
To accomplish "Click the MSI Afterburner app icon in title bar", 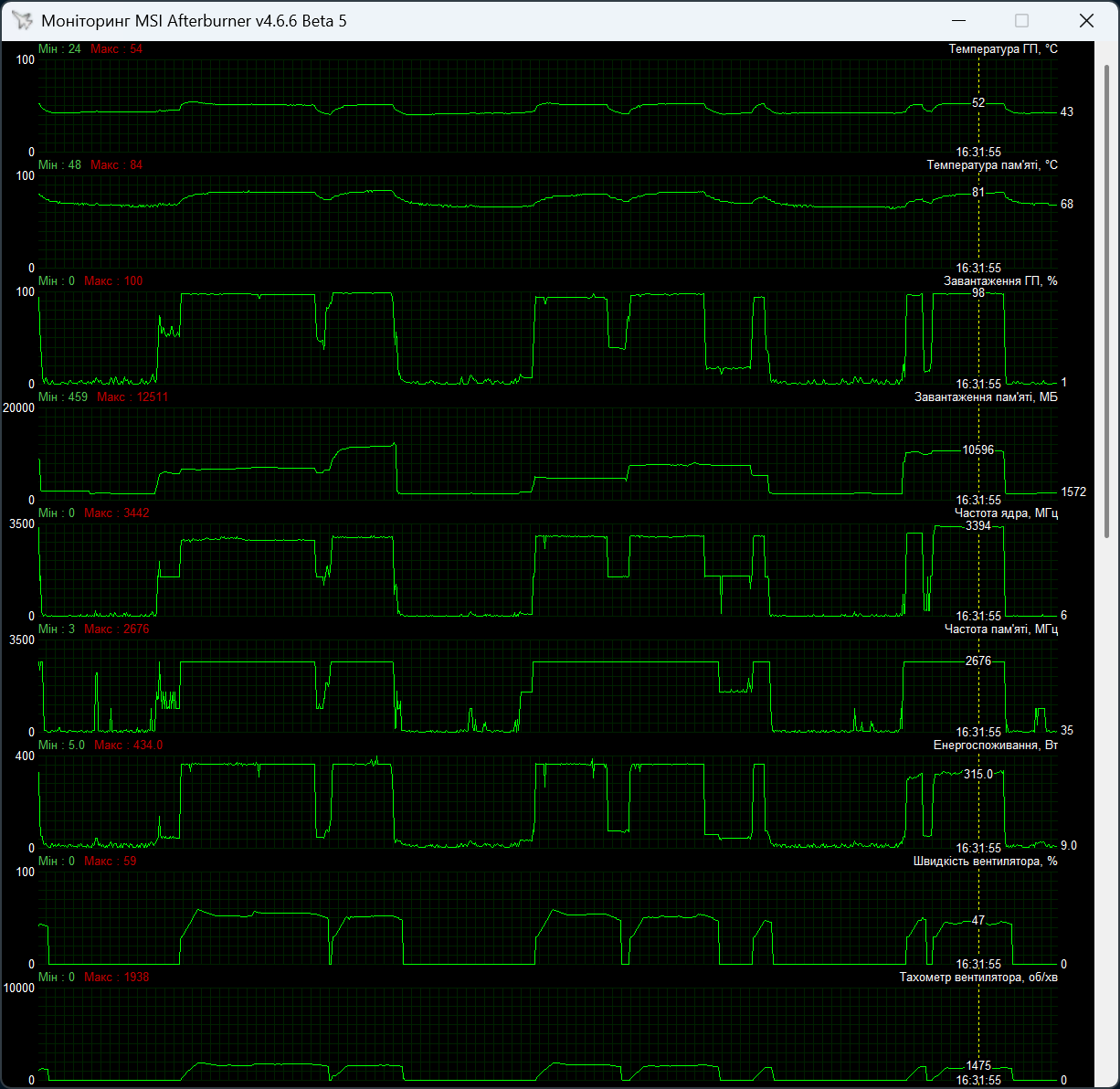I will click(x=22, y=20).
